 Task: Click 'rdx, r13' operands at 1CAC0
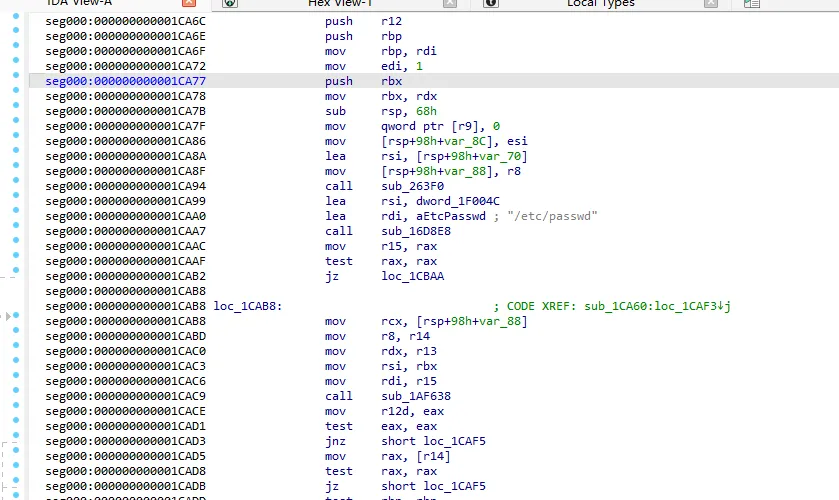[409, 351]
